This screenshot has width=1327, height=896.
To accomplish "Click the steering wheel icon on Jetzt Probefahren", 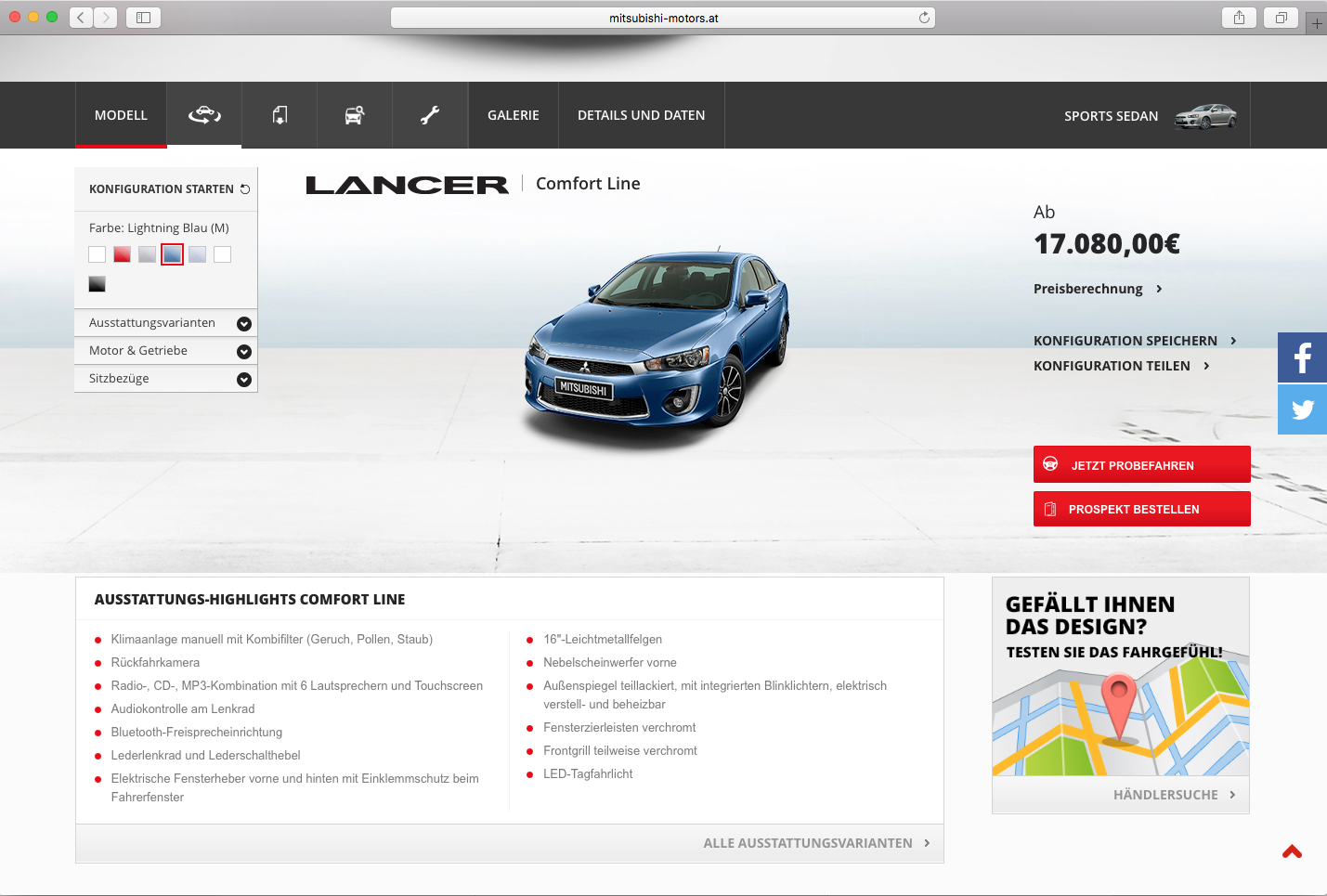I will pos(1050,464).
